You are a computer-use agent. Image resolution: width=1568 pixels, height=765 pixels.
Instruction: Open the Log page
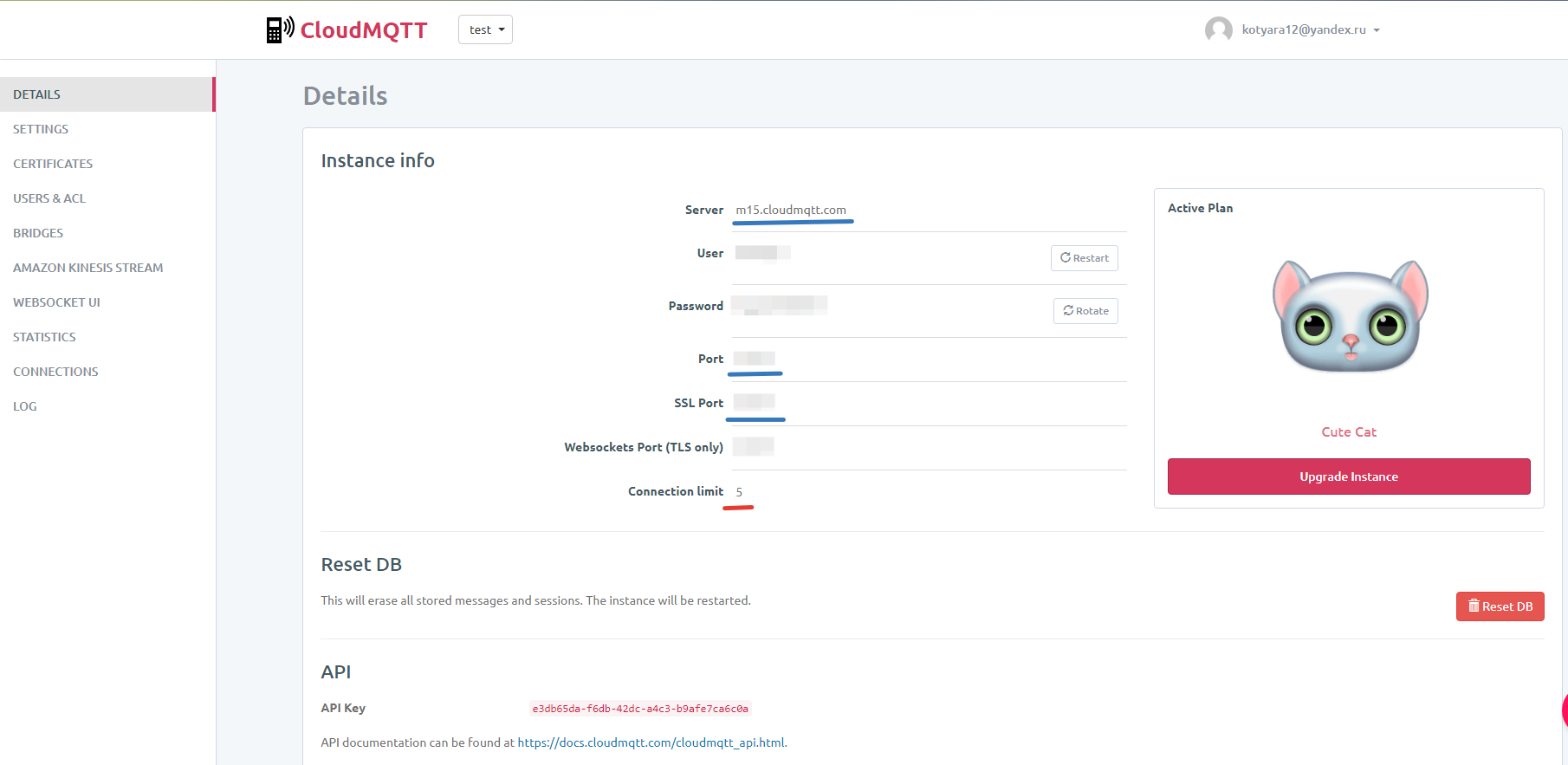coord(25,406)
